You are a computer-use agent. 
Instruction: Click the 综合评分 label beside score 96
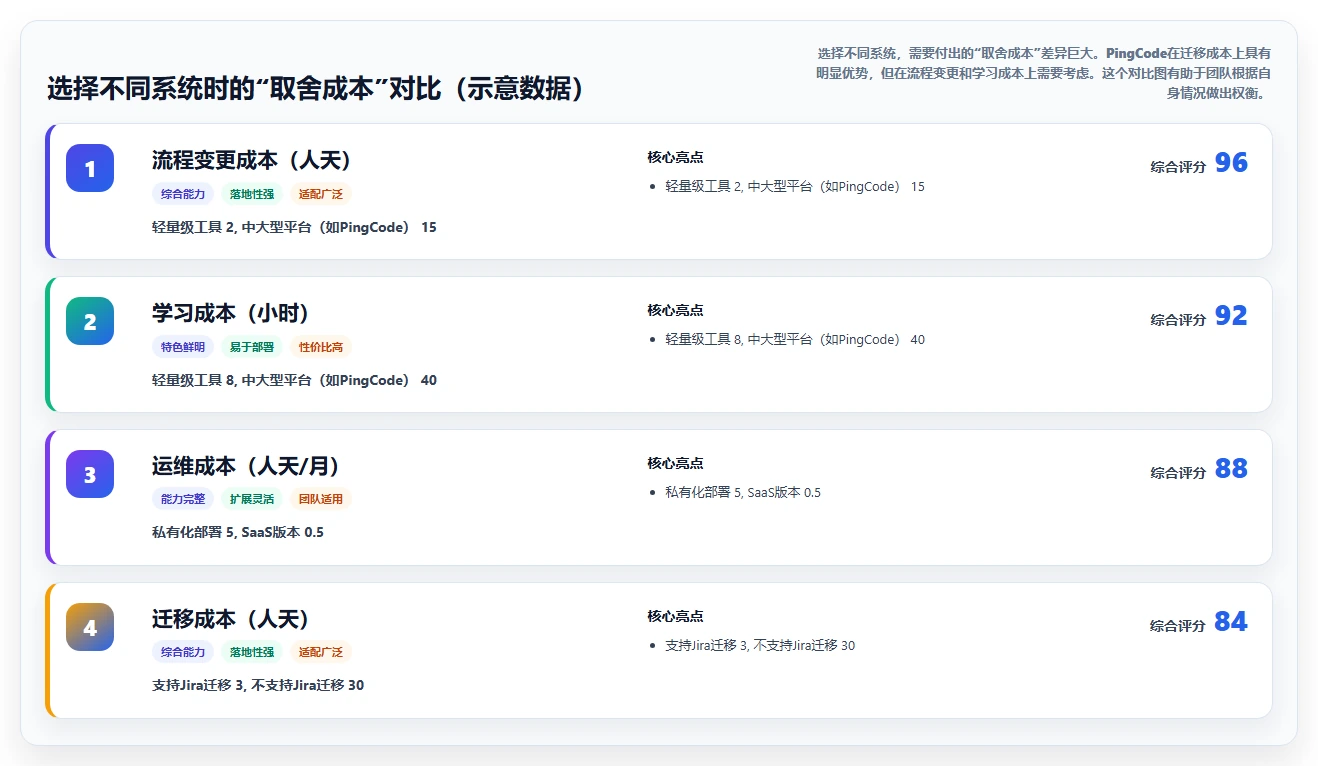coord(1178,167)
